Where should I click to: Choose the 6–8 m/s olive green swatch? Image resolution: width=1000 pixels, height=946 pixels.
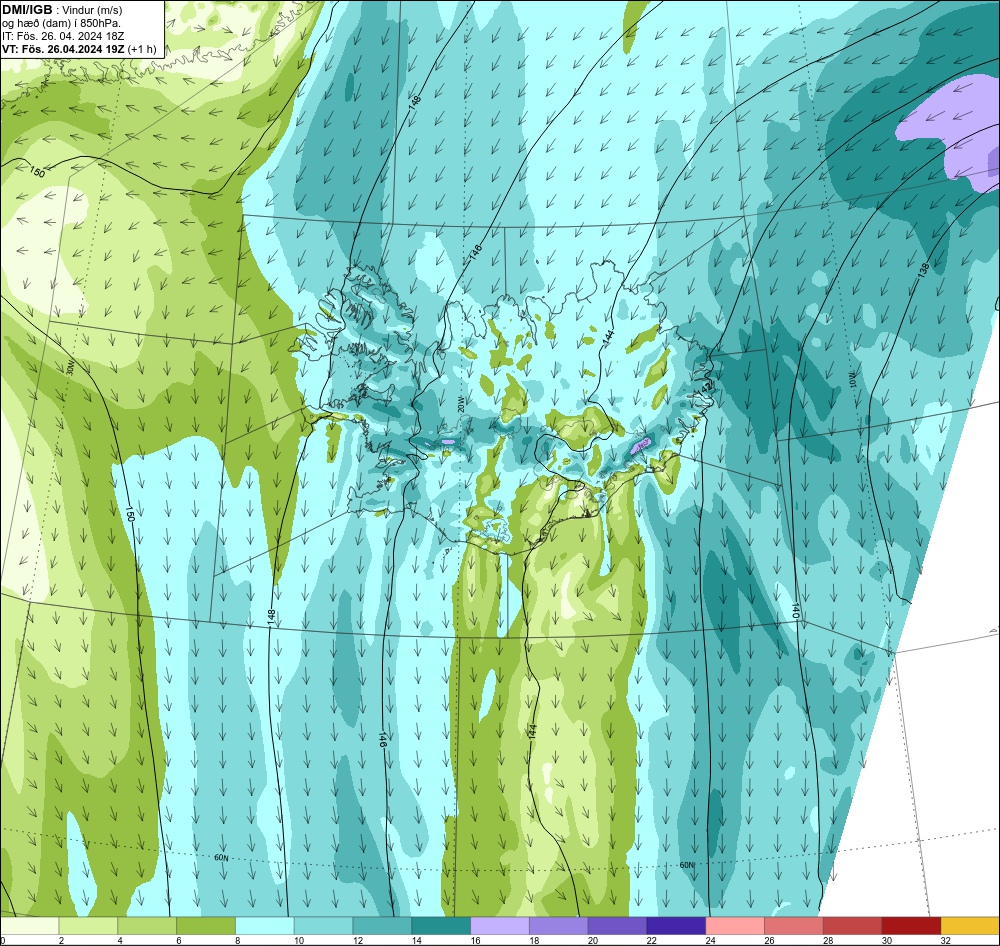click(x=206, y=926)
